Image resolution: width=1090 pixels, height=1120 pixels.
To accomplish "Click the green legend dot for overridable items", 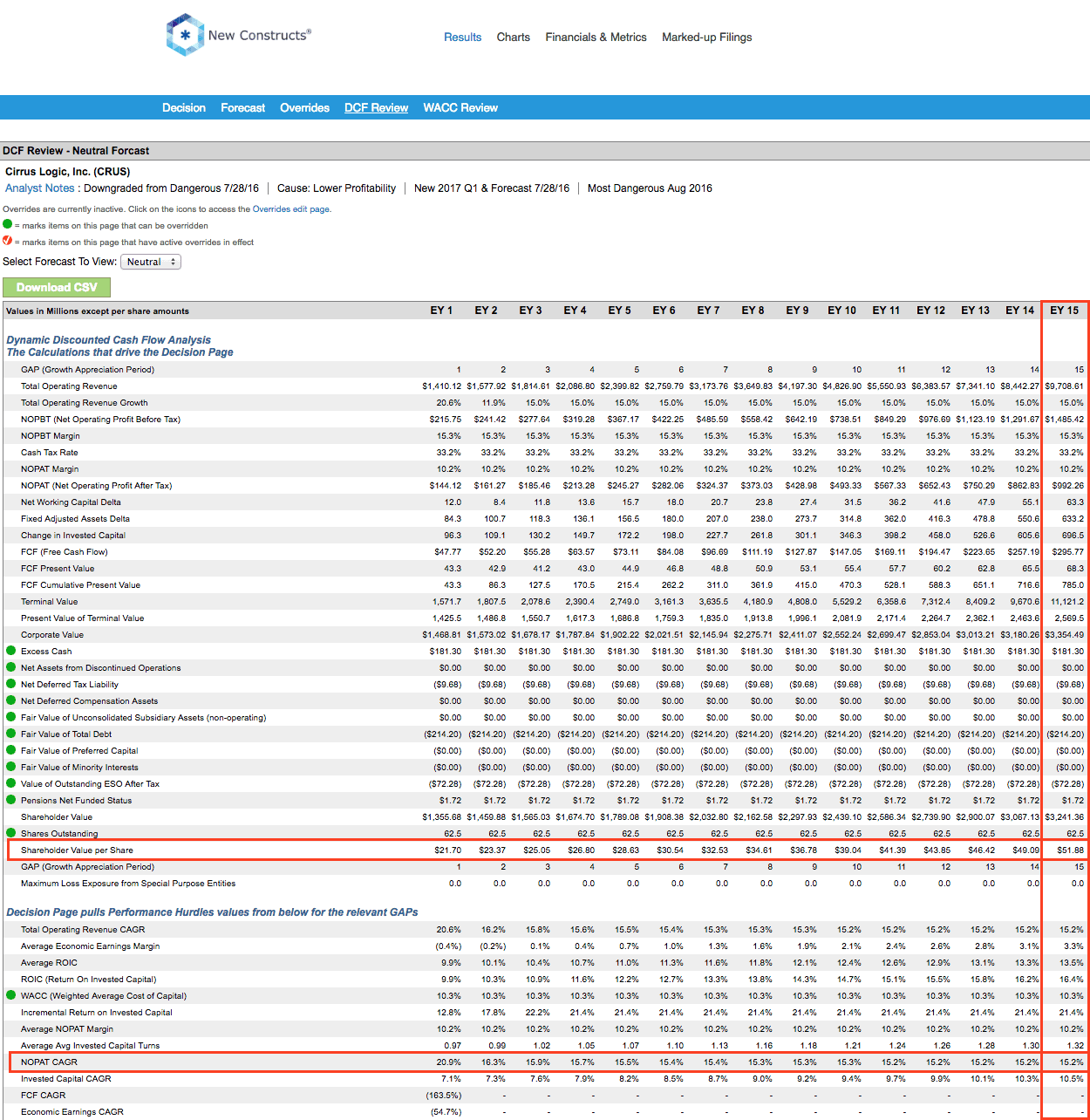I will pyautogui.click(x=8, y=224).
